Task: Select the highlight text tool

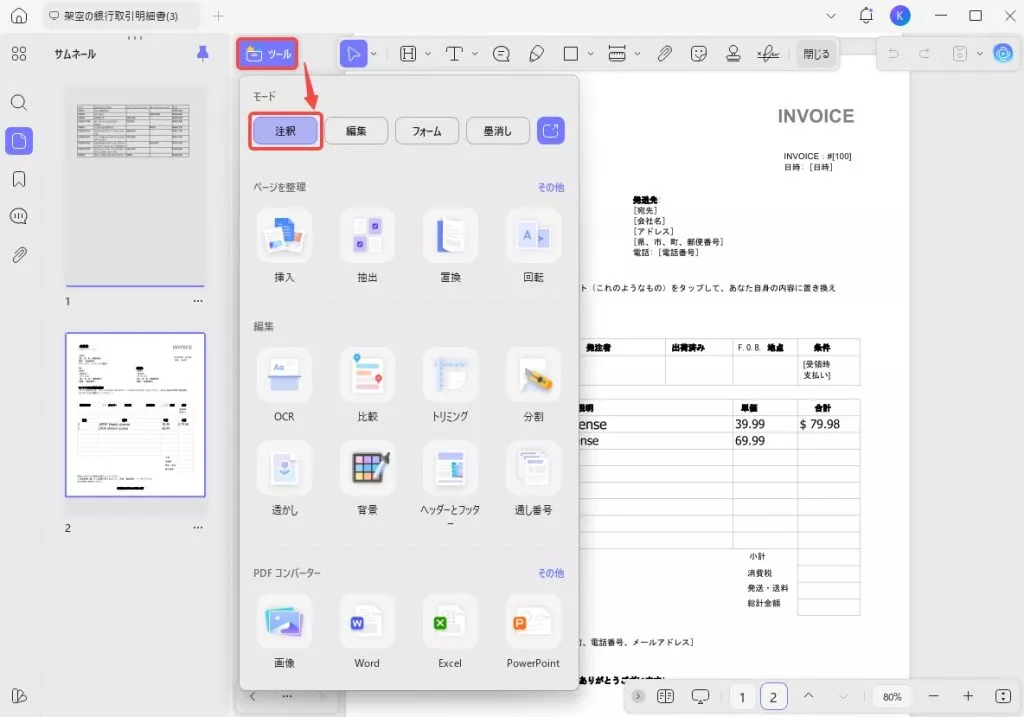Action: tap(408, 54)
